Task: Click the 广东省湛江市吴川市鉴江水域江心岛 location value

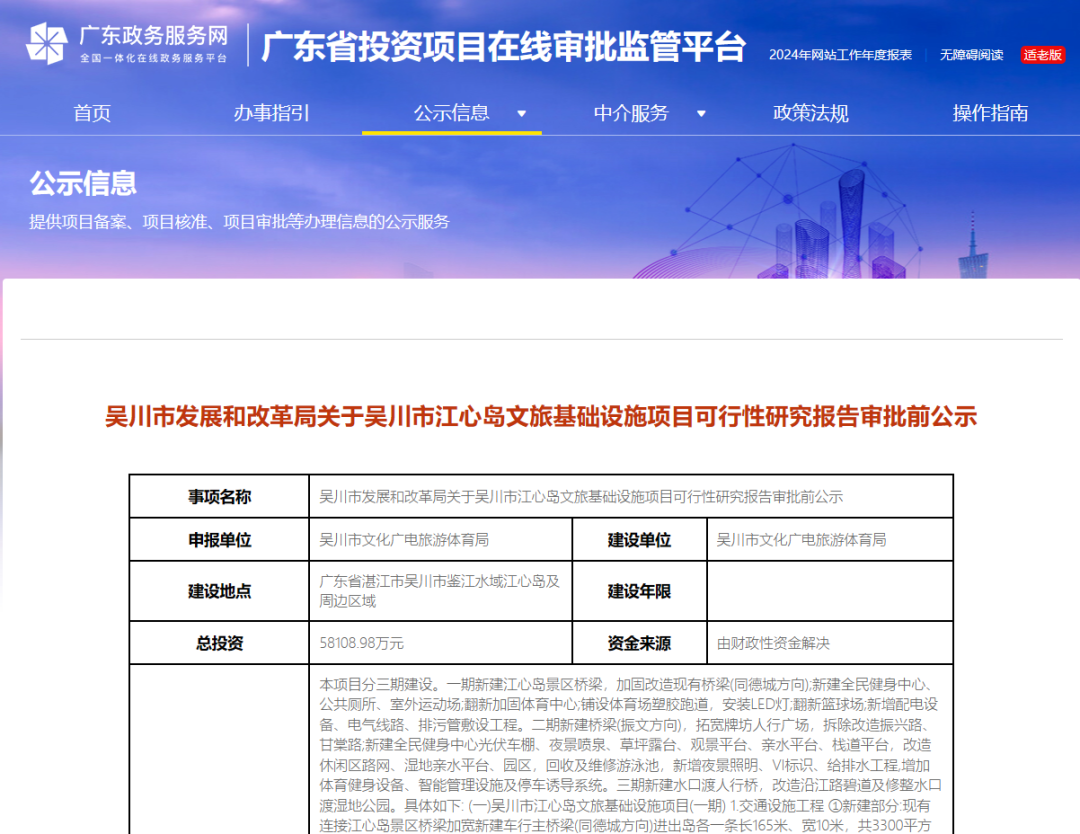Action: 439,591
